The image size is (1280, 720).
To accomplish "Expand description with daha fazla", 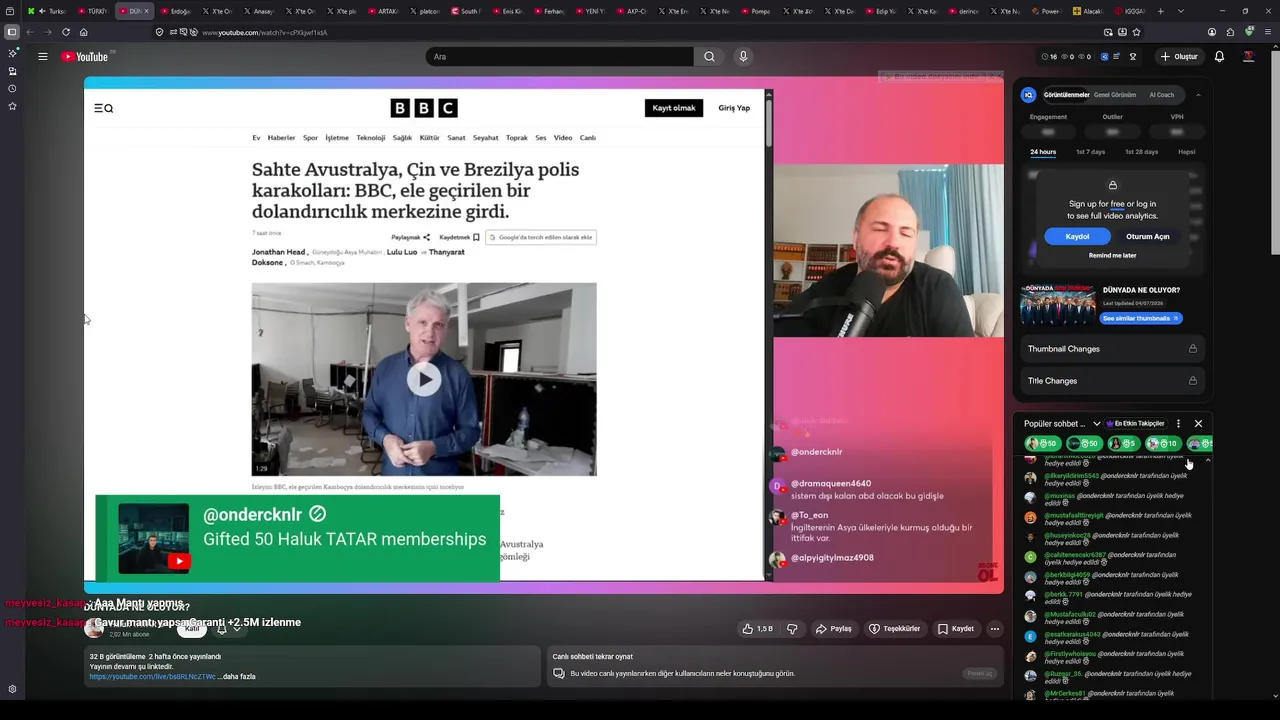I will pos(239,677).
